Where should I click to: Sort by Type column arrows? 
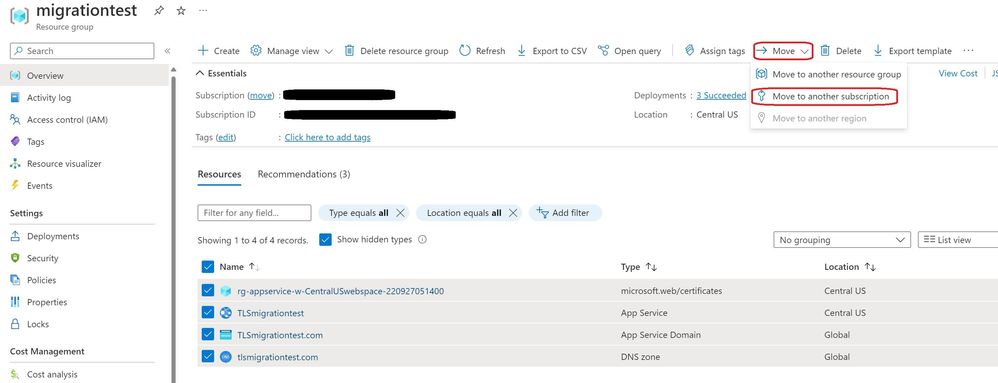pos(651,267)
